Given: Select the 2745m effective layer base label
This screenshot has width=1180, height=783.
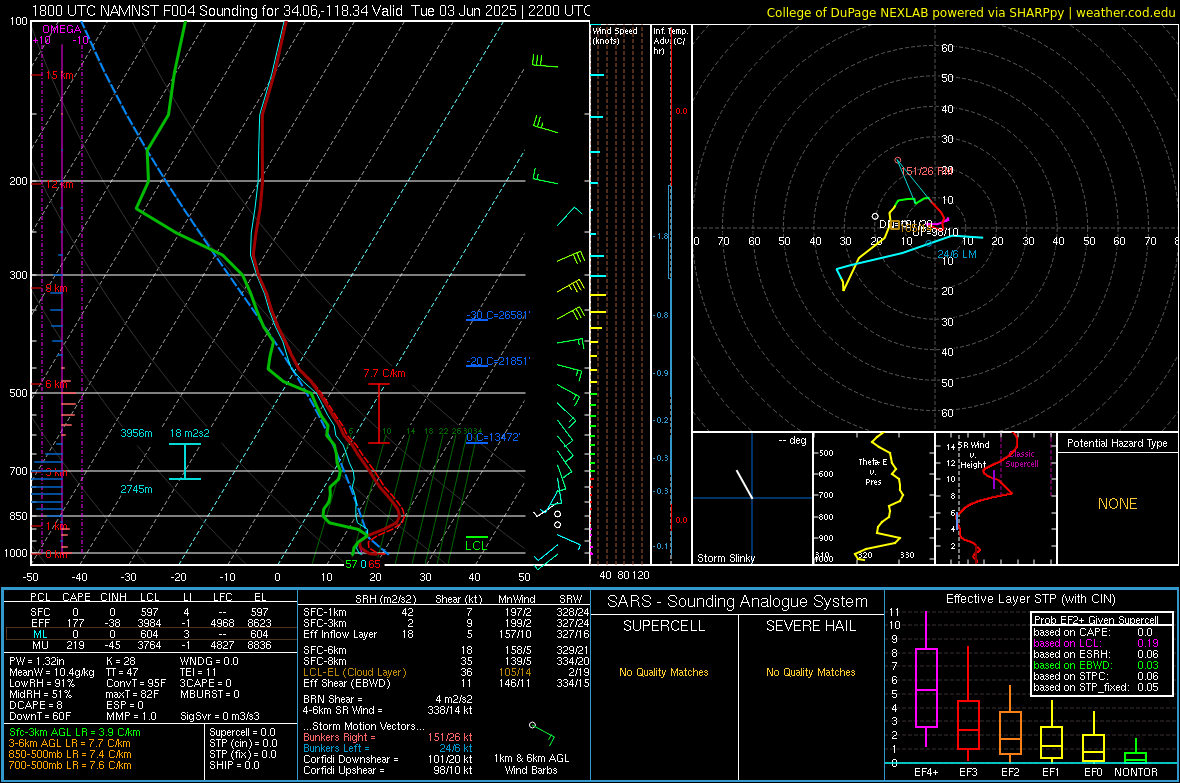Looking at the screenshot, I should point(136,489).
